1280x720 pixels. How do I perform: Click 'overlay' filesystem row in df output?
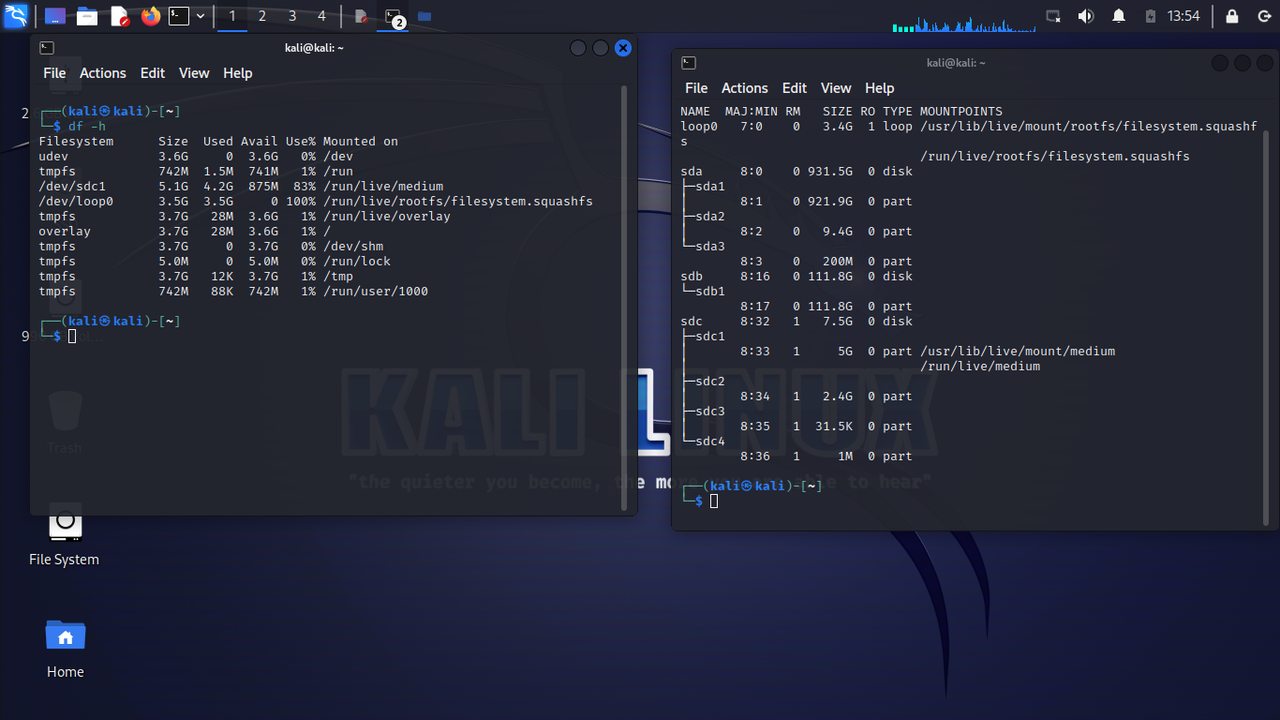[x=185, y=231]
